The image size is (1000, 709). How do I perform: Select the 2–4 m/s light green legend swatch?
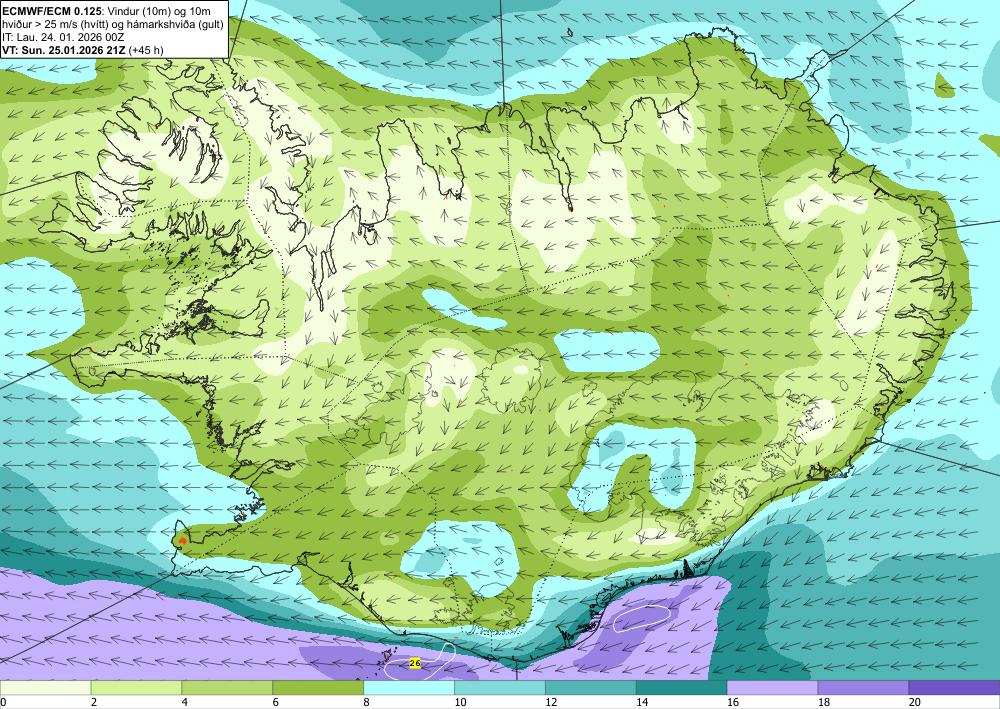click(136, 688)
